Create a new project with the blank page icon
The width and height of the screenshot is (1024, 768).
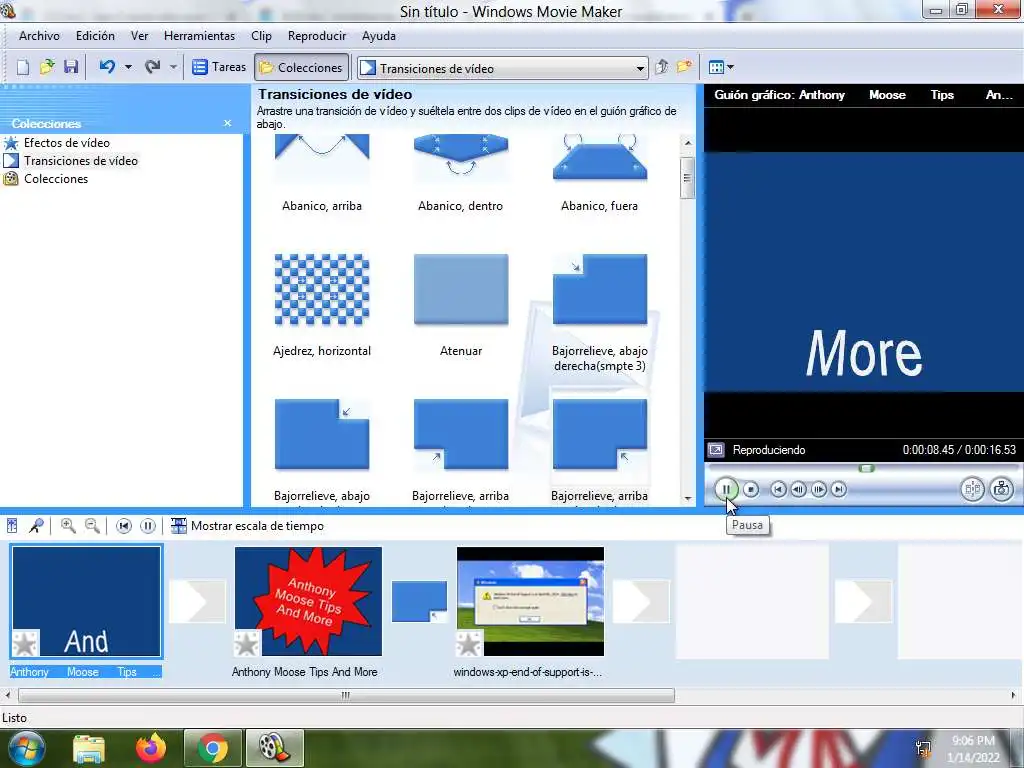tap(23, 67)
